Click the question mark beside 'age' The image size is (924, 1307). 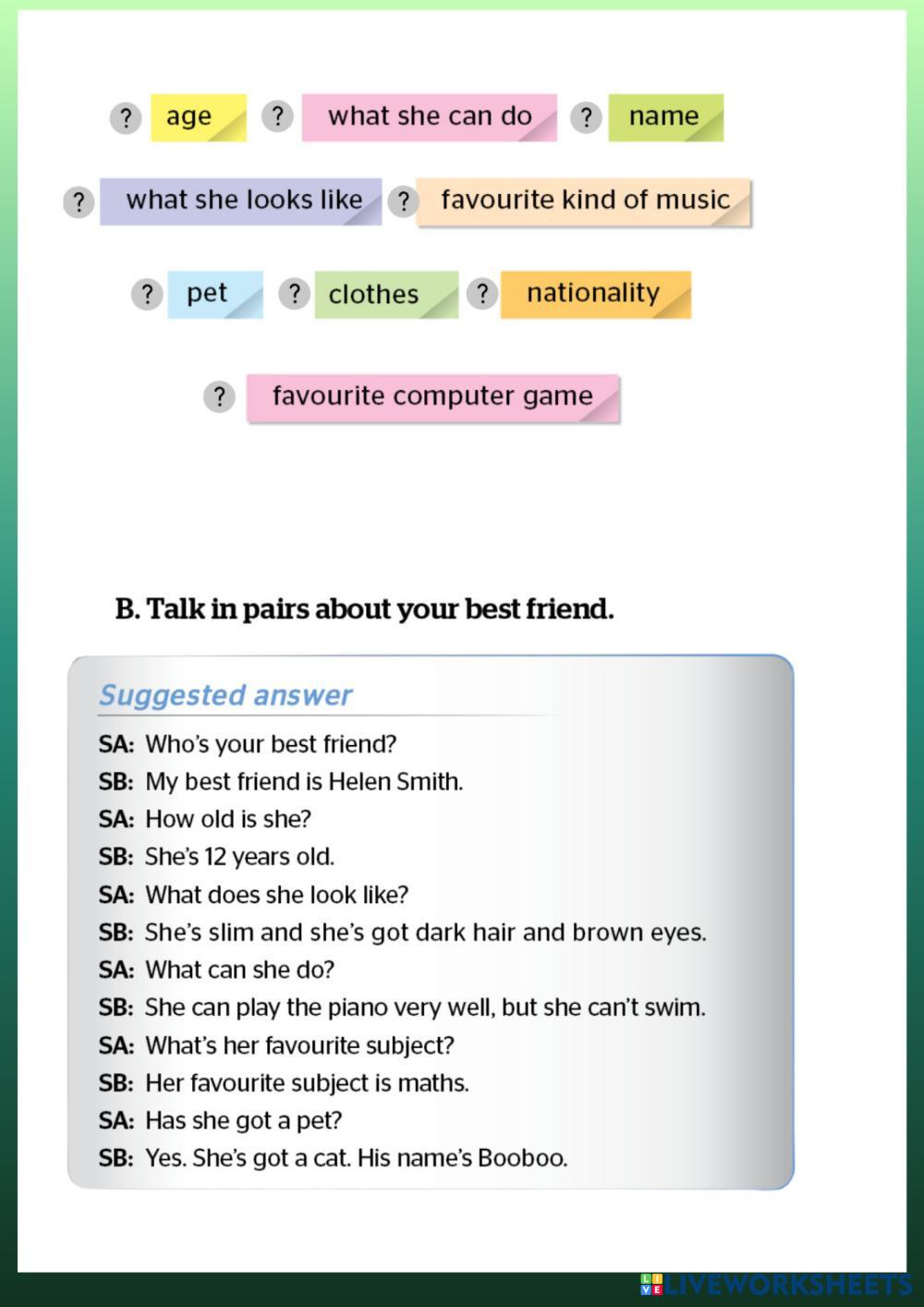126,117
